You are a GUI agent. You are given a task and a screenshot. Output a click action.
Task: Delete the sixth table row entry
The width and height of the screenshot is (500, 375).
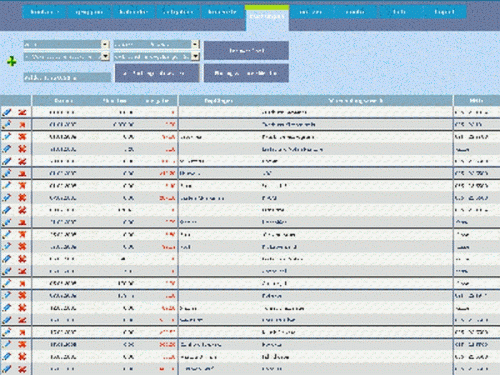[x=22, y=173]
